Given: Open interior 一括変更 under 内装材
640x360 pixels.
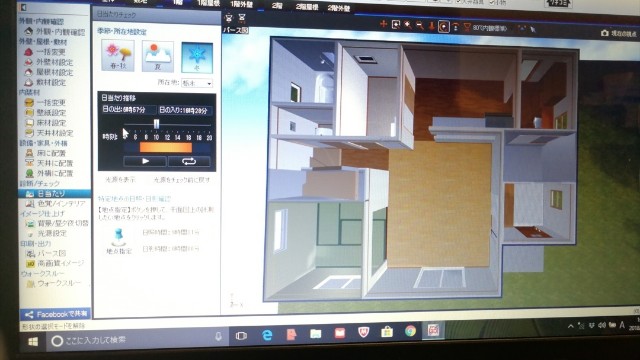Looking at the screenshot, I should [45, 102].
